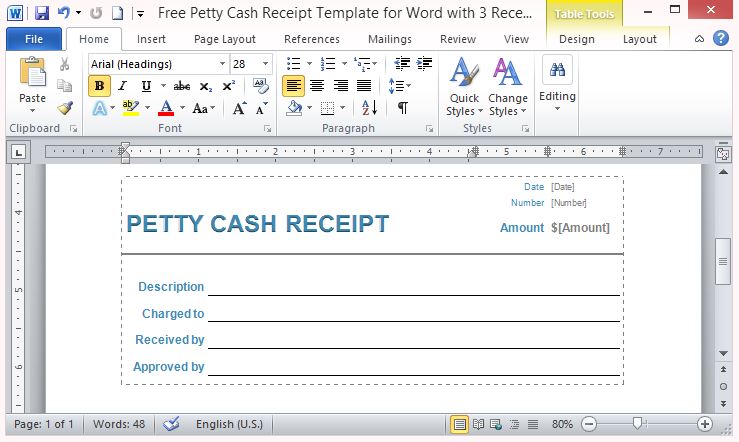Click the Paste clipboard icon
The width and height of the screenshot is (739, 442).
[x=32, y=72]
